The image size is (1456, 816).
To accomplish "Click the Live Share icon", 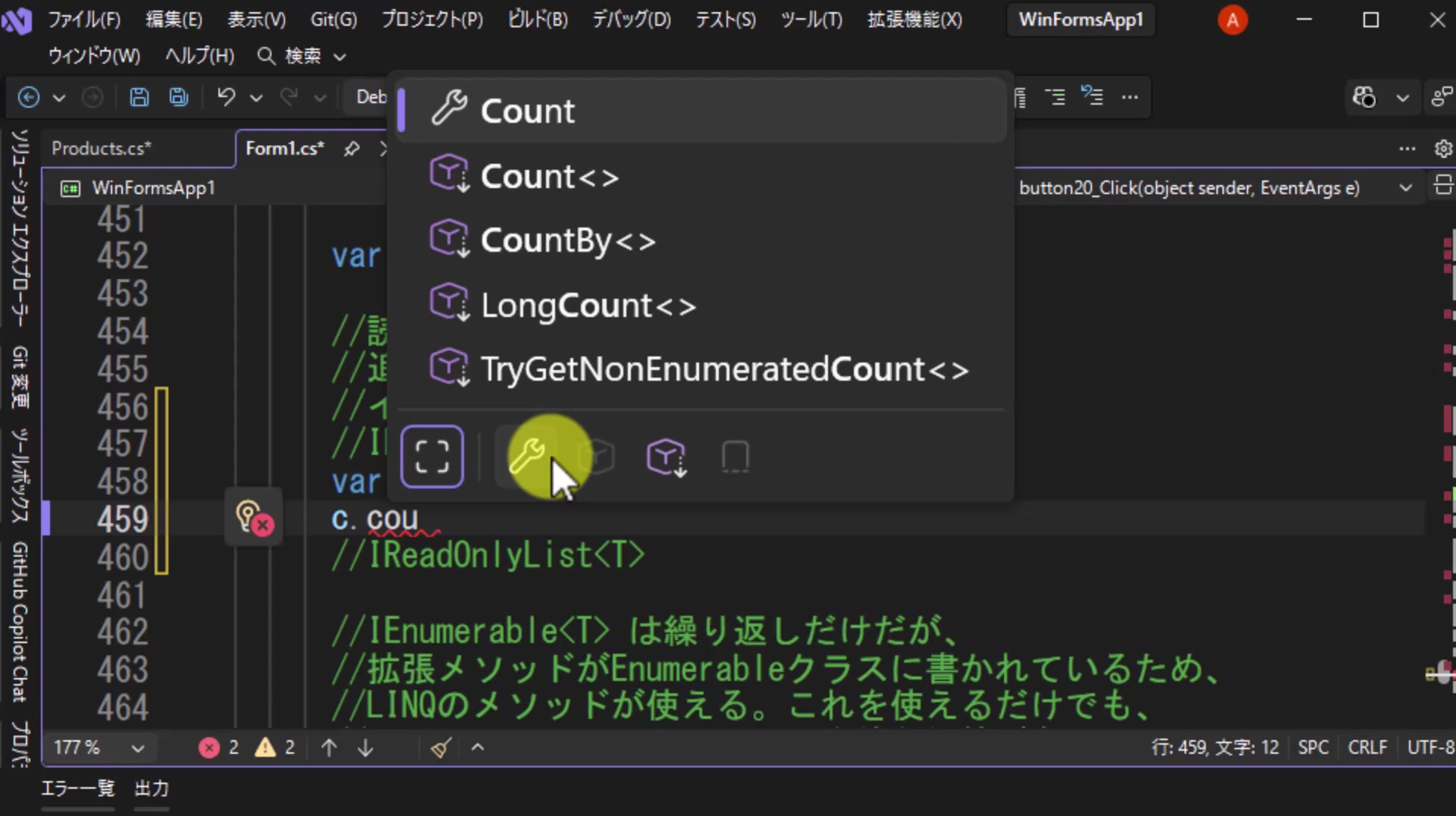I will click(1441, 97).
